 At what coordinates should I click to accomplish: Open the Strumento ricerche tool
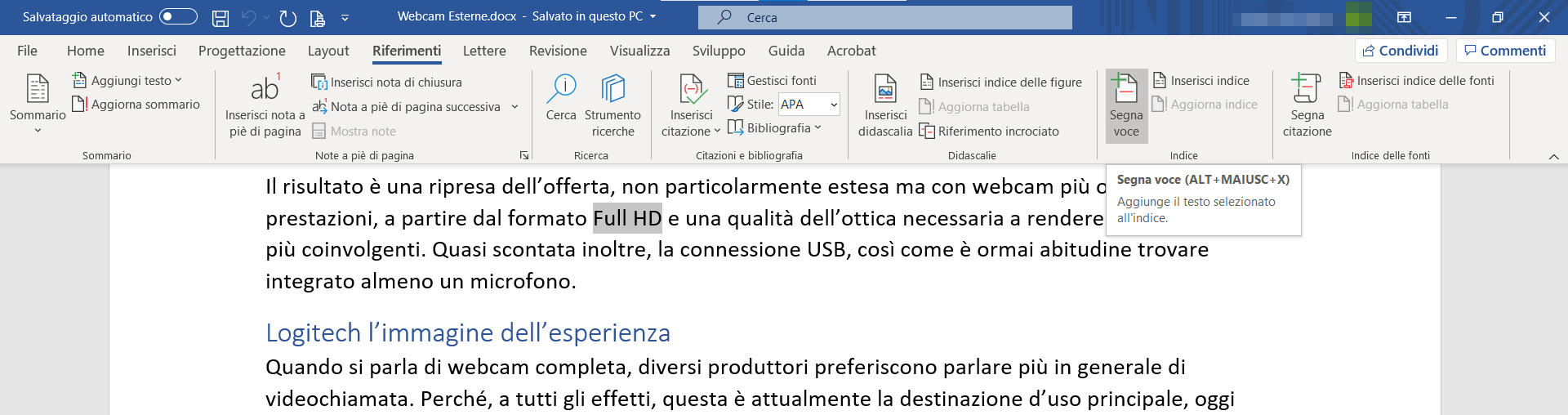pyautogui.click(x=612, y=105)
